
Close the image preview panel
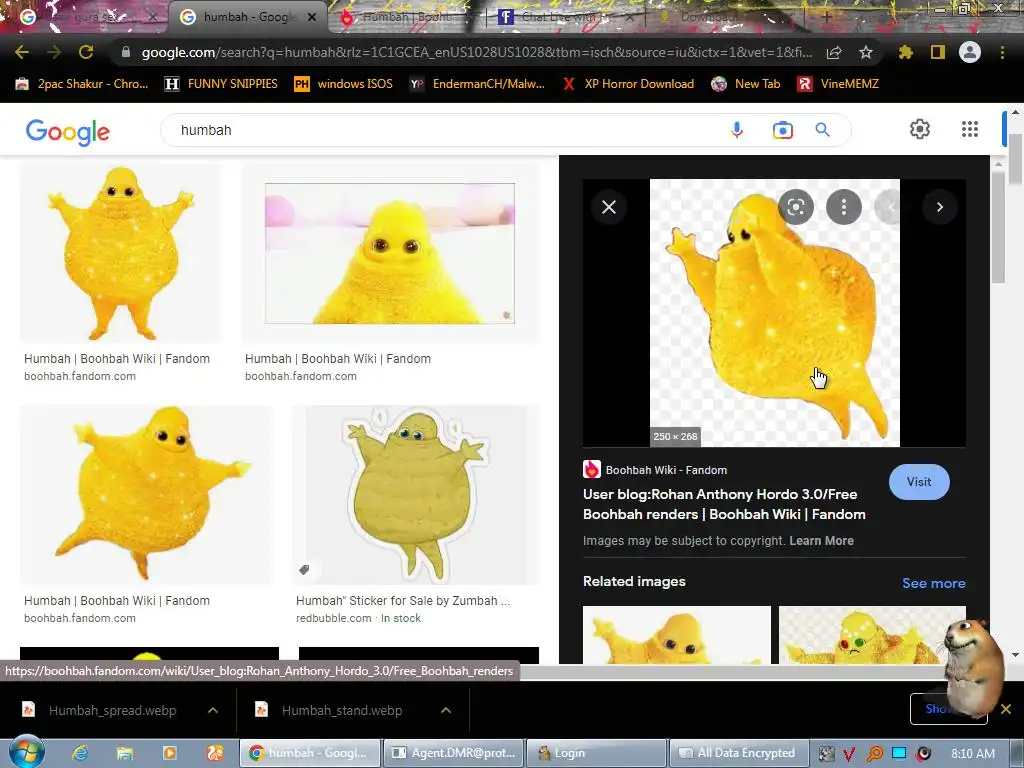(x=609, y=207)
